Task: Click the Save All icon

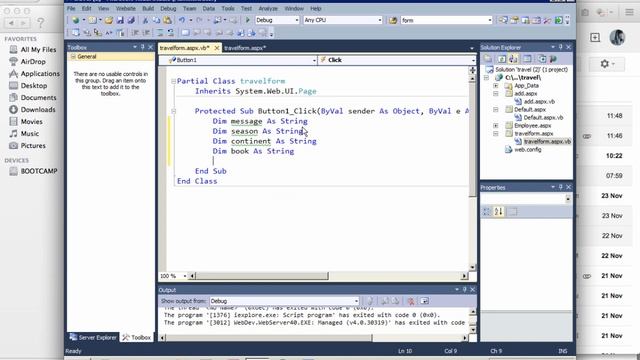Action: click(x=131, y=20)
